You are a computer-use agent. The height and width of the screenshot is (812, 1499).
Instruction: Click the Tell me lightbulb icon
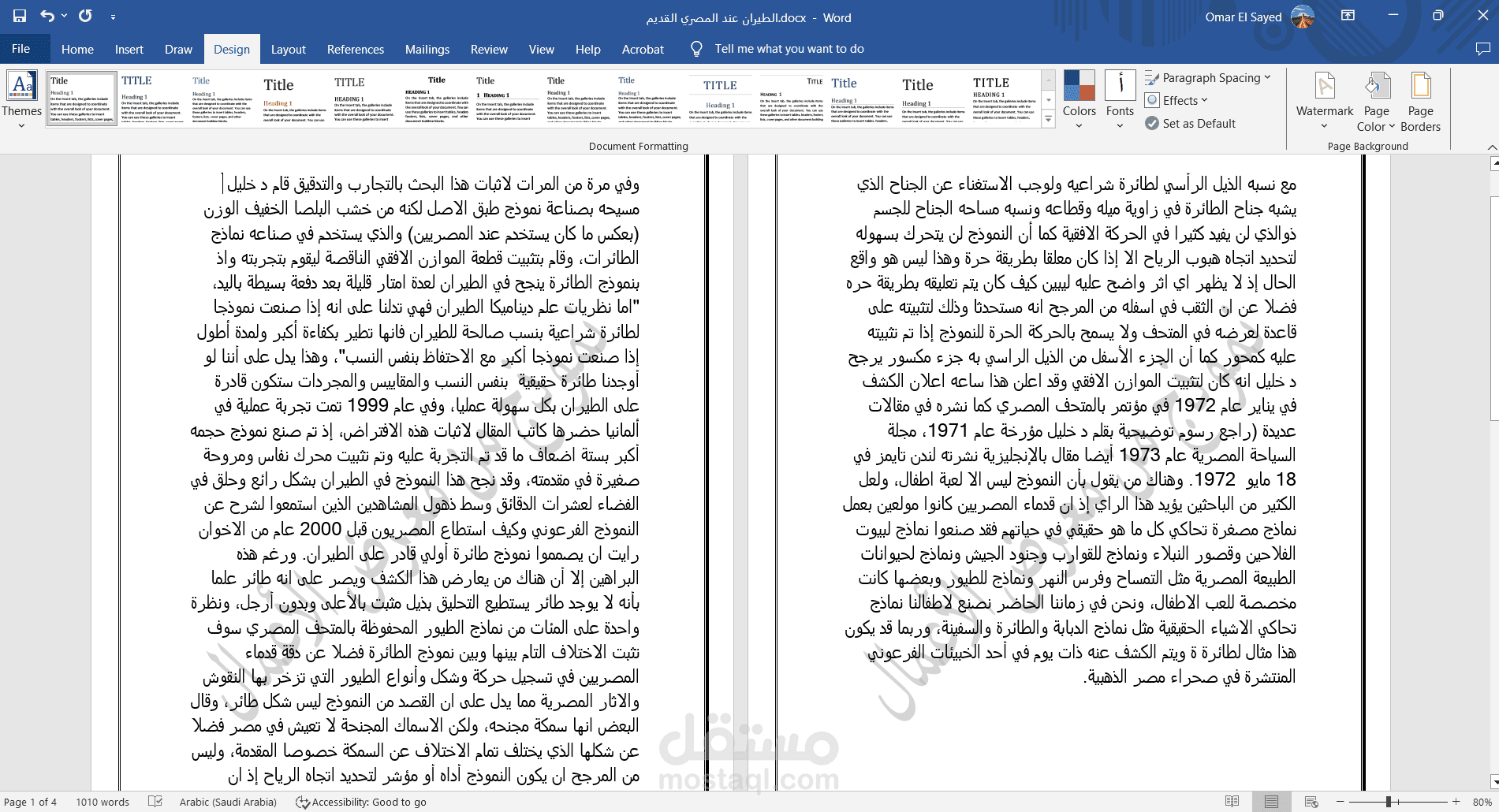coord(696,49)
